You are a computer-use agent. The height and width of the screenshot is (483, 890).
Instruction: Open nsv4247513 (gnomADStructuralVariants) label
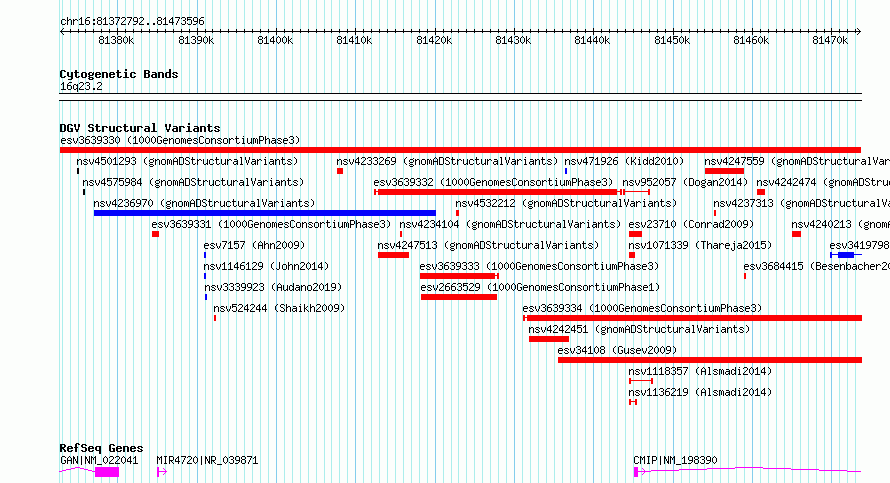point(488,245)
